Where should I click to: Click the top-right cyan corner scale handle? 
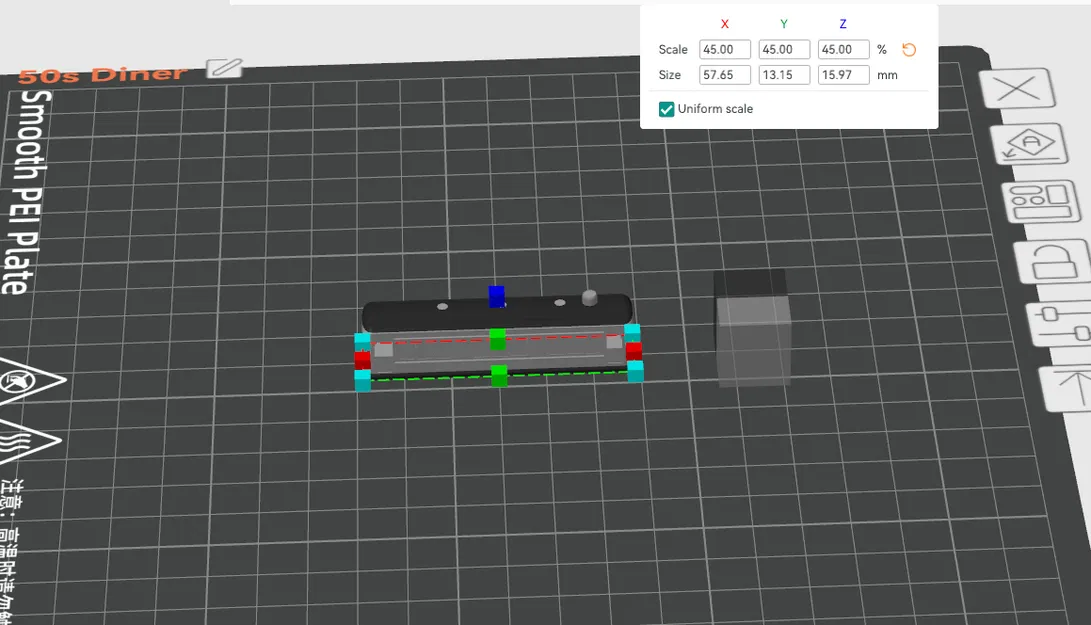(632, 332)
